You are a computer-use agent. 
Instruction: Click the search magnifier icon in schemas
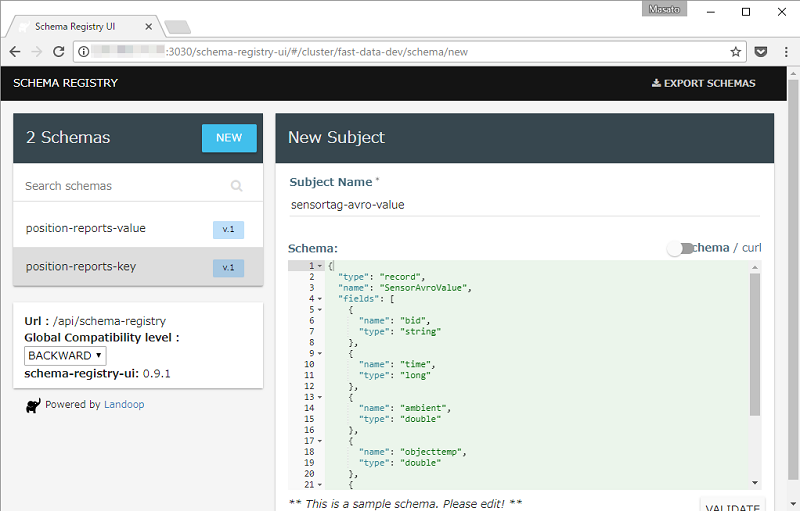[236, 186]
